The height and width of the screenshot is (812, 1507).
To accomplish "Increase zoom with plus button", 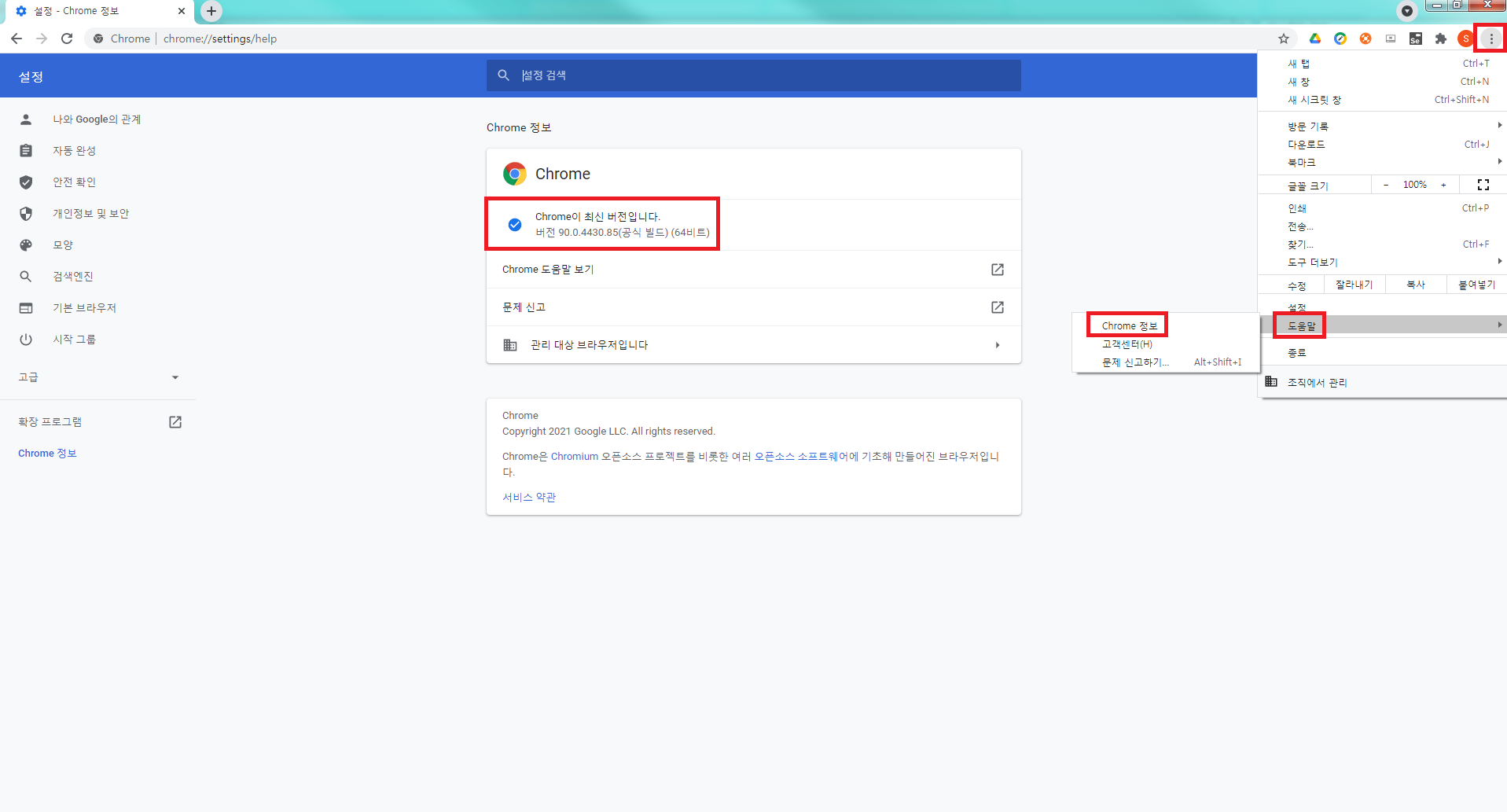I will (x=1443, y=185).
